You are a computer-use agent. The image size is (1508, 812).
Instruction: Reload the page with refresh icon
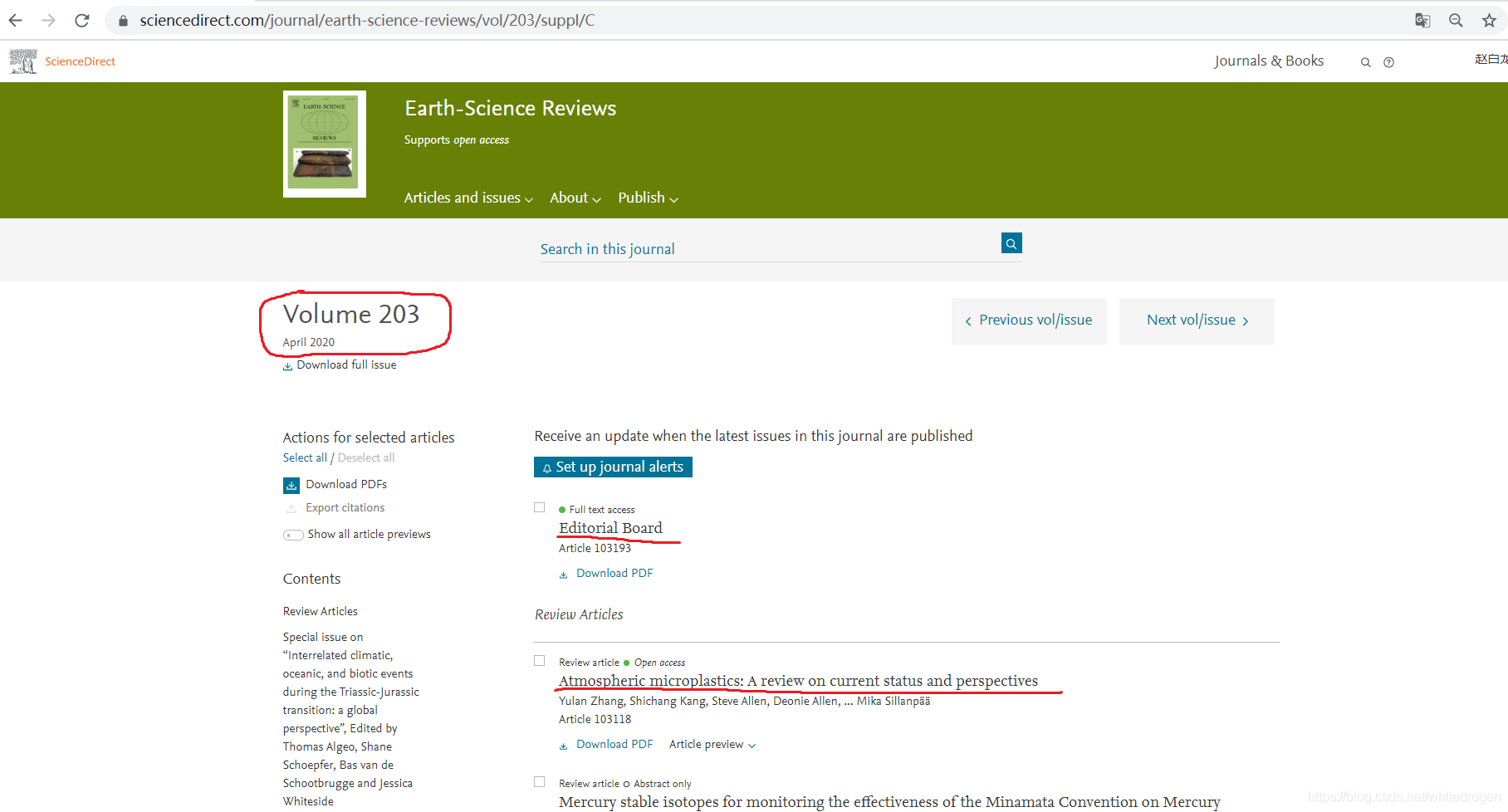pos(81,21)
